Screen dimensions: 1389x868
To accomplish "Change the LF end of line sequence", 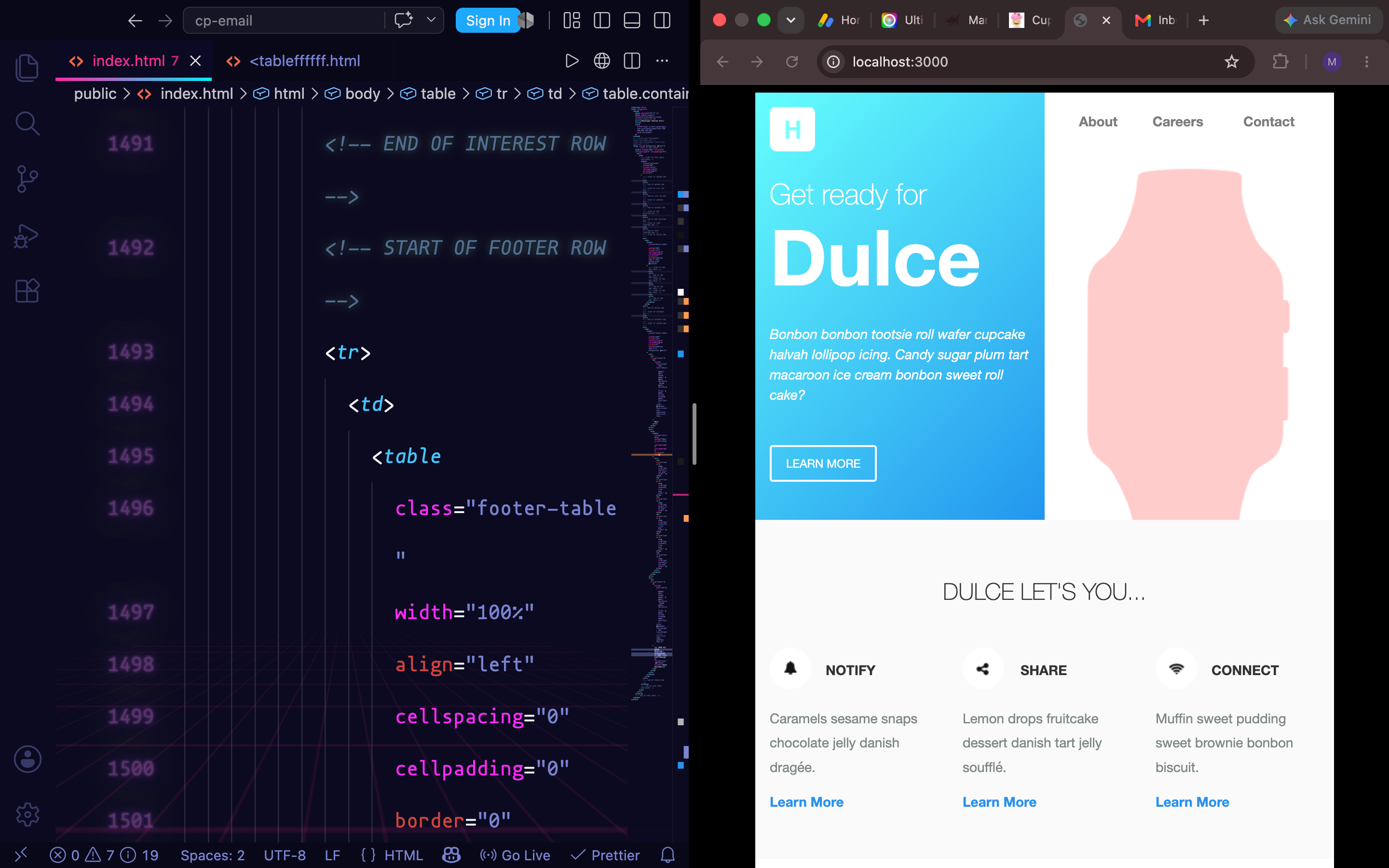I will coord(332,855).
